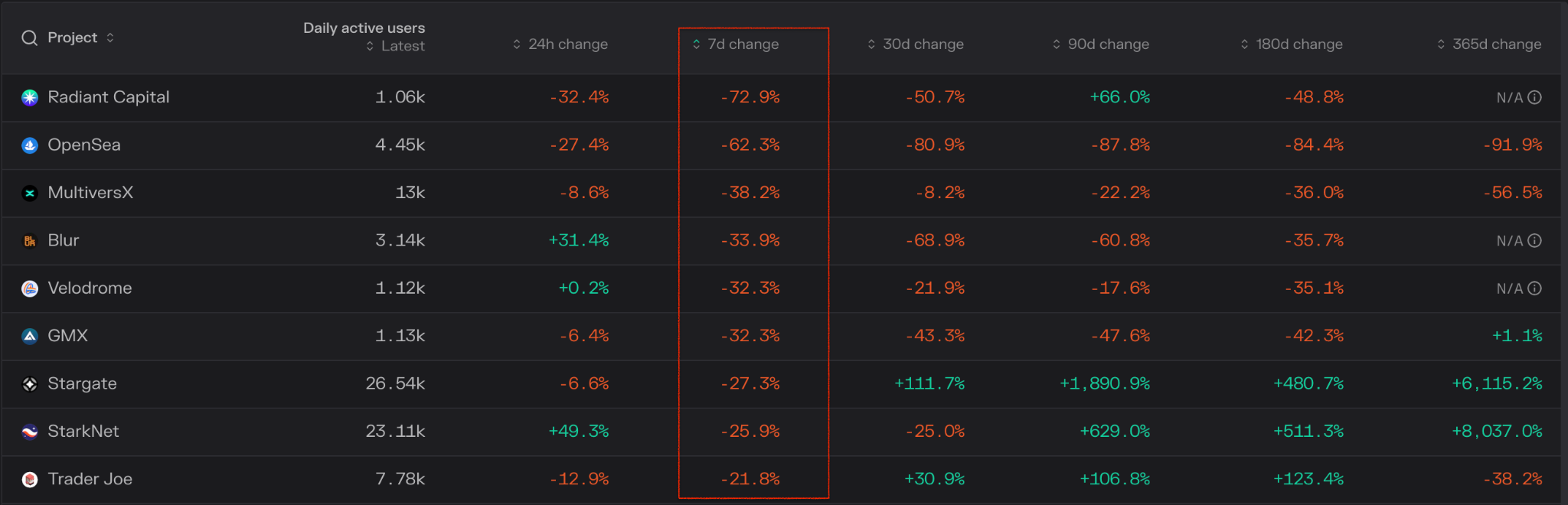Click the StarkNet logo icon

[x=30, y=432]
